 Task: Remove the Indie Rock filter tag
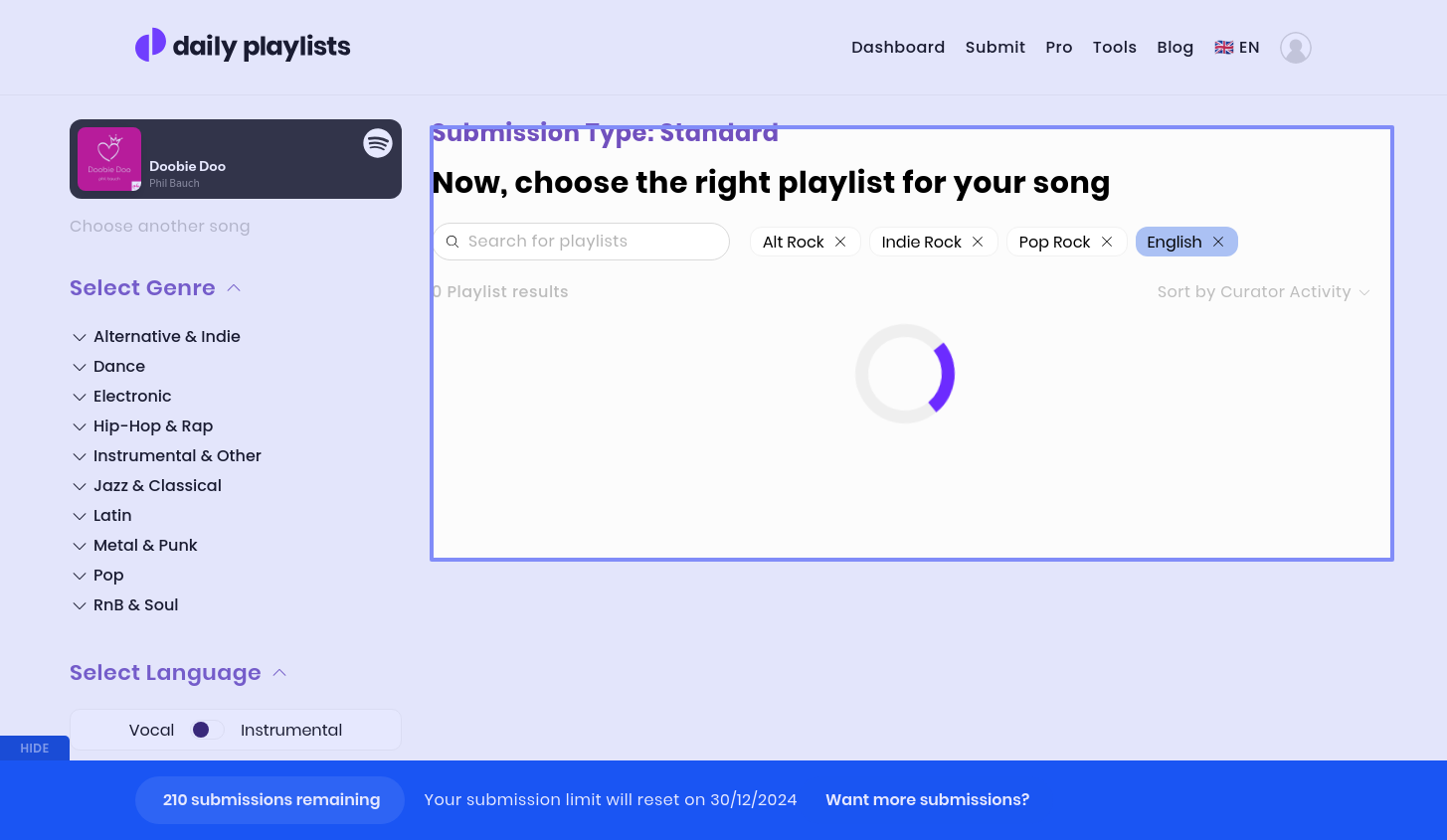click(978, 242)
